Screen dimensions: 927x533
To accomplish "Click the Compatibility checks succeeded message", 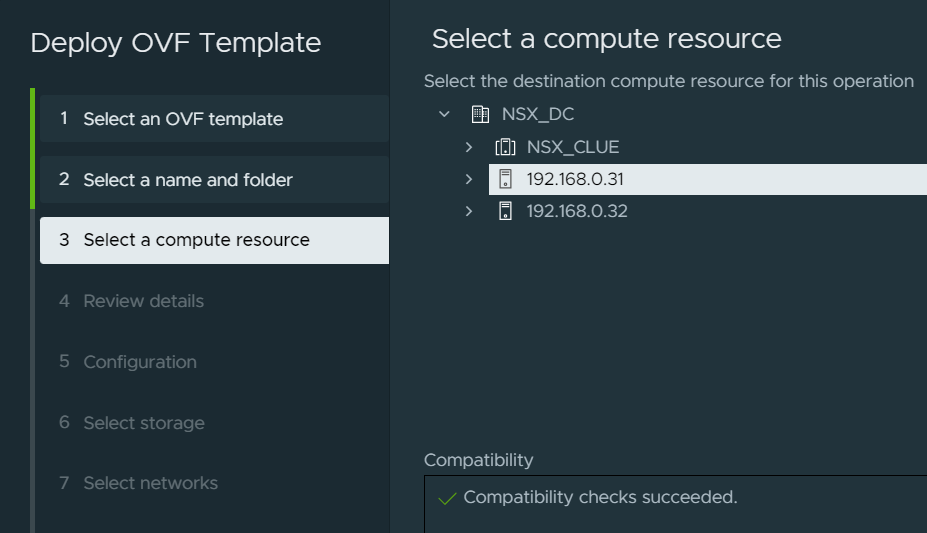I will 600,498.
